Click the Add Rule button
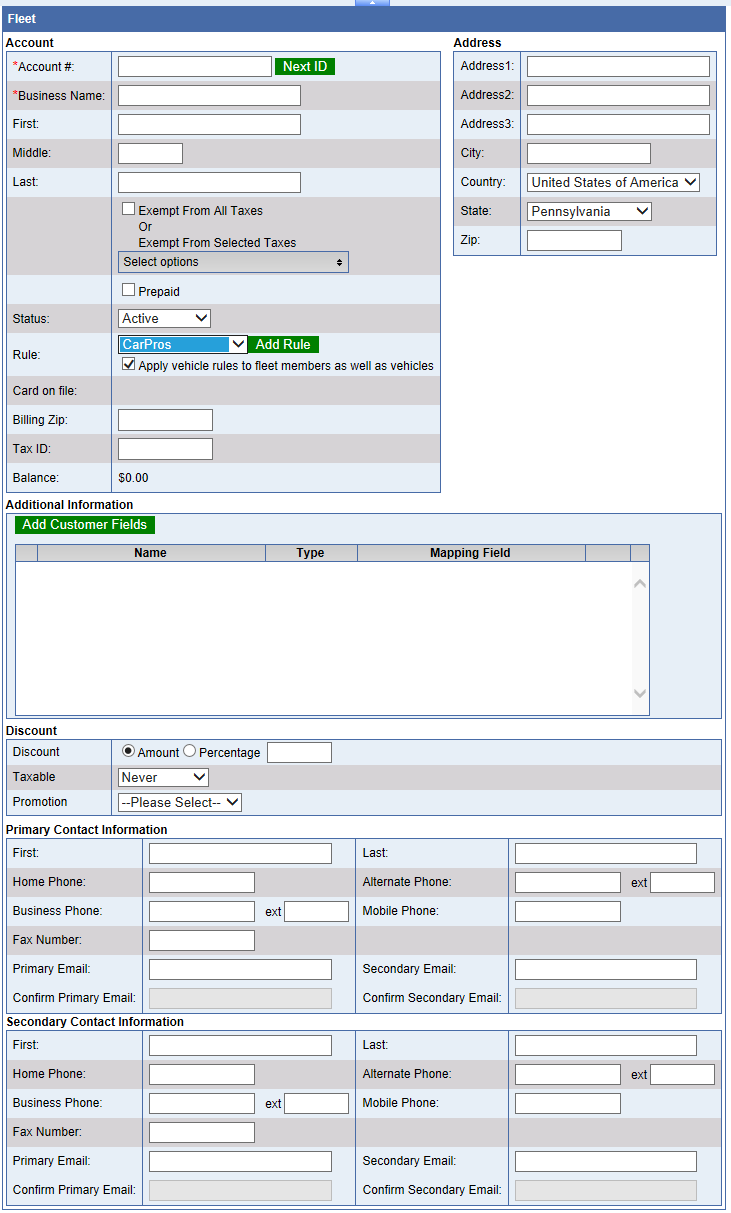Image resolution: width=731 pixels, height=1213 pixels. [x=283, y=344]
